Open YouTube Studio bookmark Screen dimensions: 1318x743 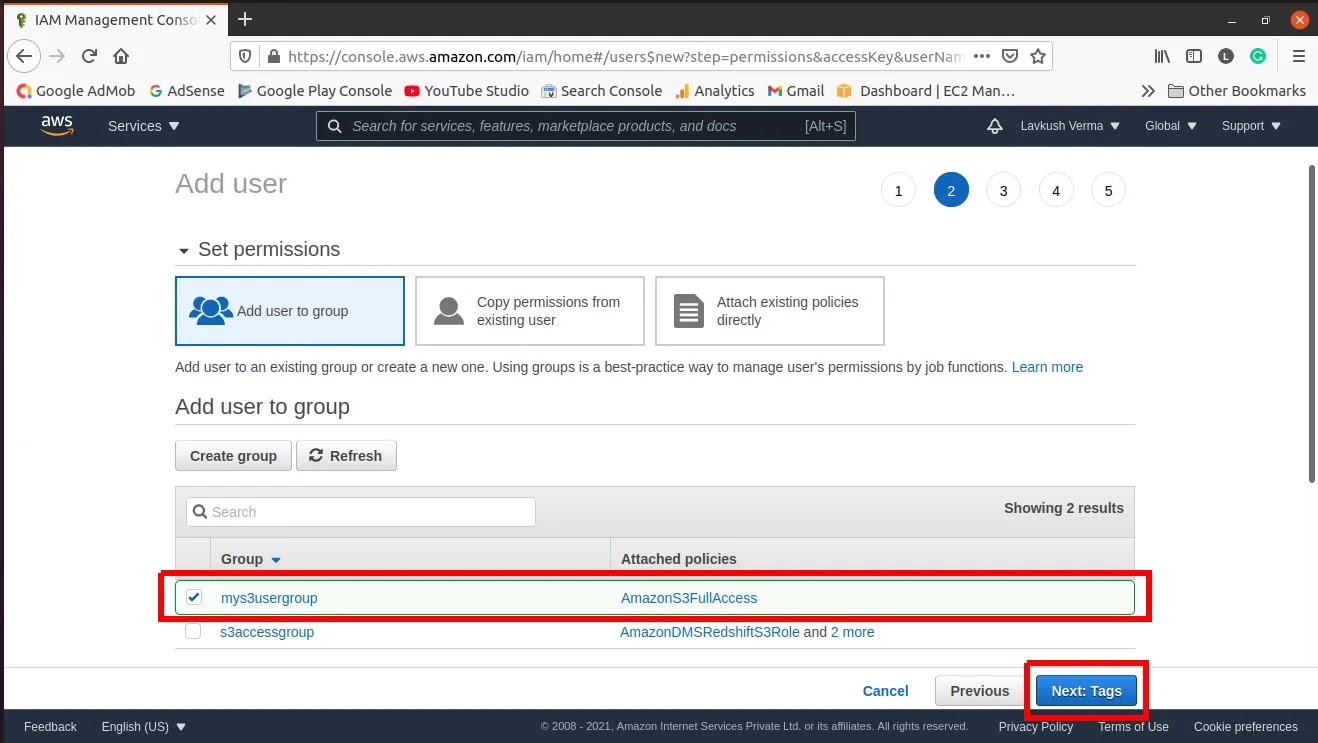[x=467, y=90]
